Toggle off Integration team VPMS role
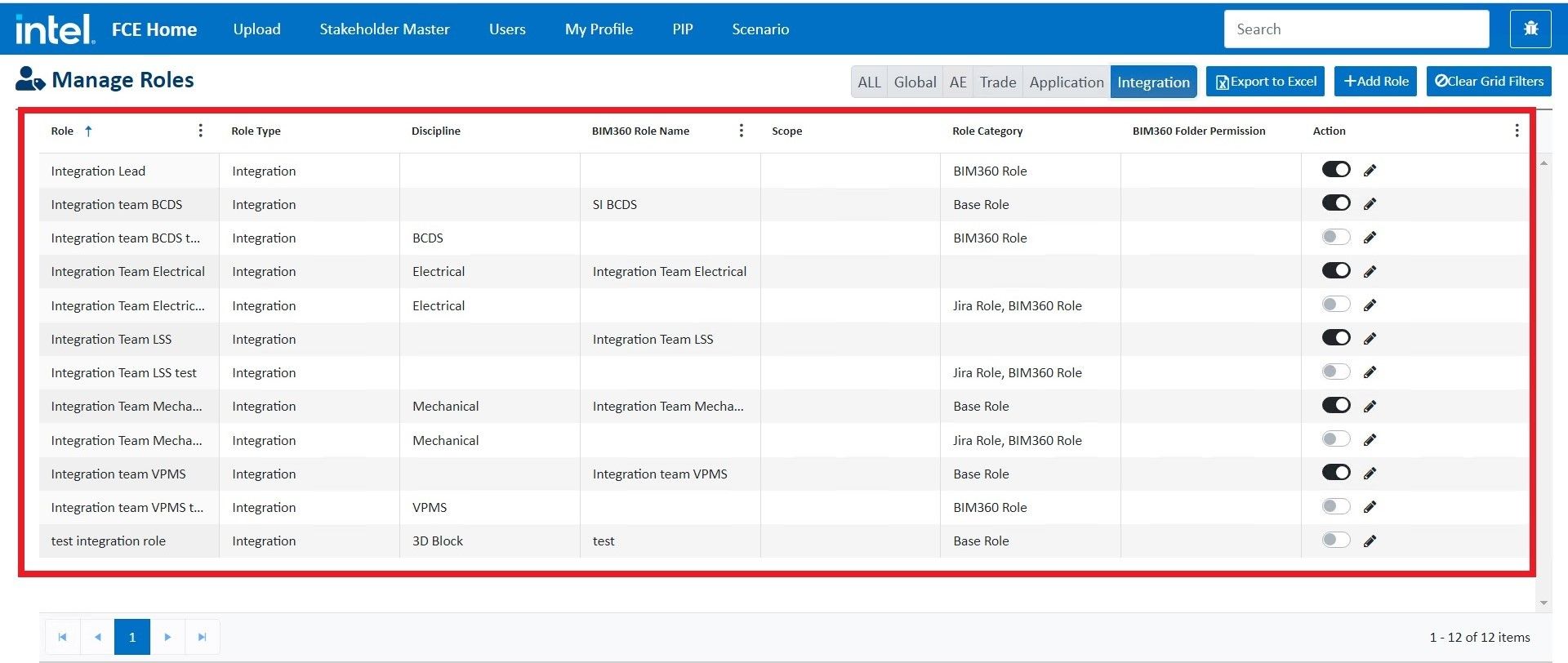 click(x=1336, y=473)
